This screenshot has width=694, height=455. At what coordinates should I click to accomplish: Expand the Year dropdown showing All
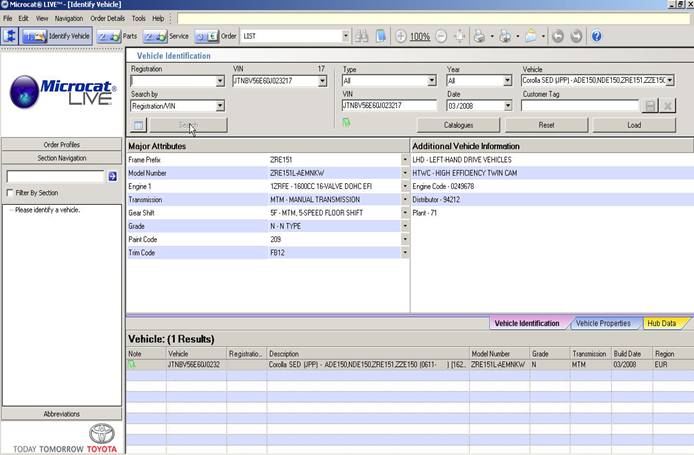(508, 81)
